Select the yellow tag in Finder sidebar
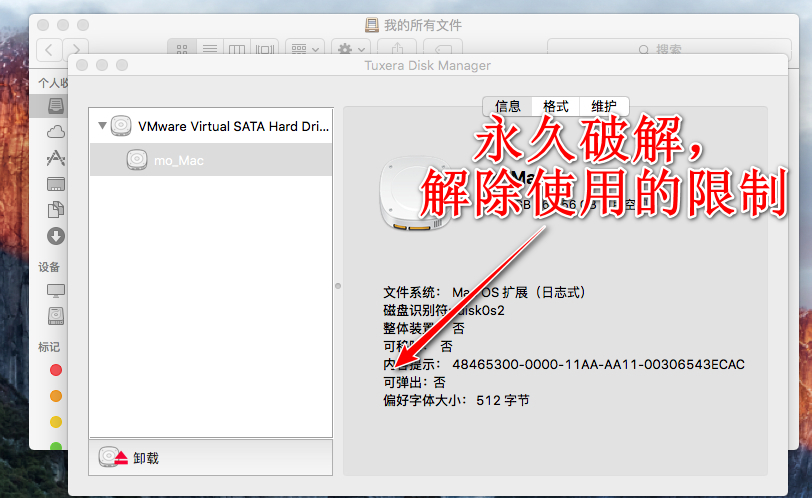Screen dimensions: 812x498 coord(56,422)
